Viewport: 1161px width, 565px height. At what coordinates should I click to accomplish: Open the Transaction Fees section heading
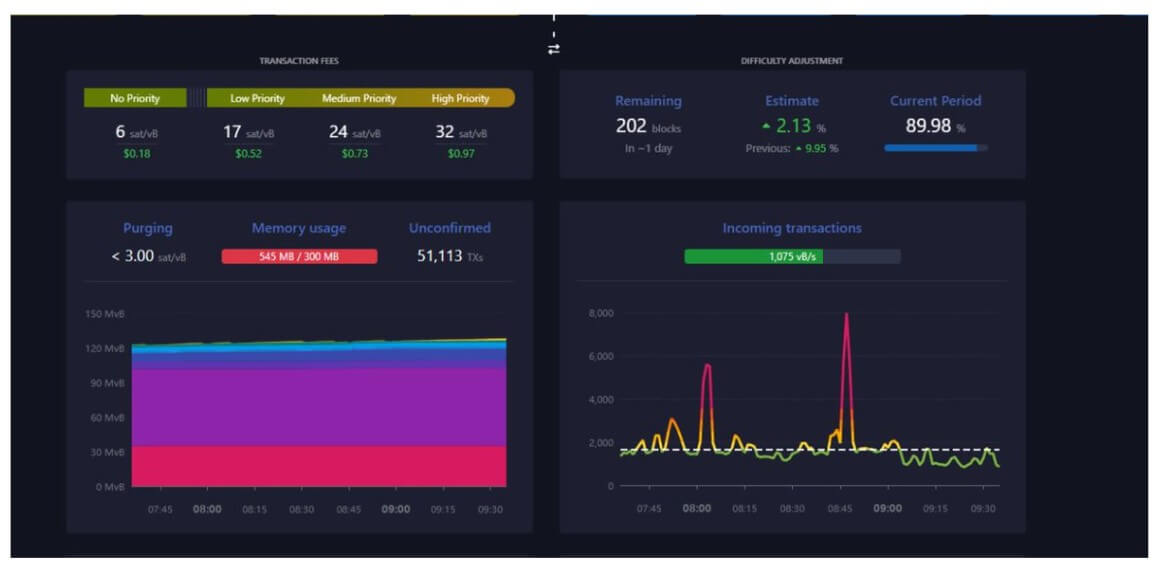299,61
